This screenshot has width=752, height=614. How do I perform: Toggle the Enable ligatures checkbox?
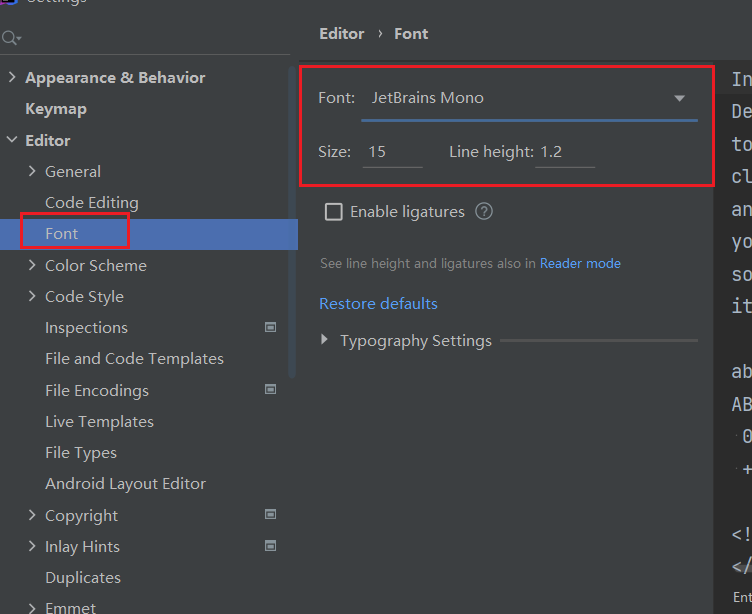tap(334, 212)
